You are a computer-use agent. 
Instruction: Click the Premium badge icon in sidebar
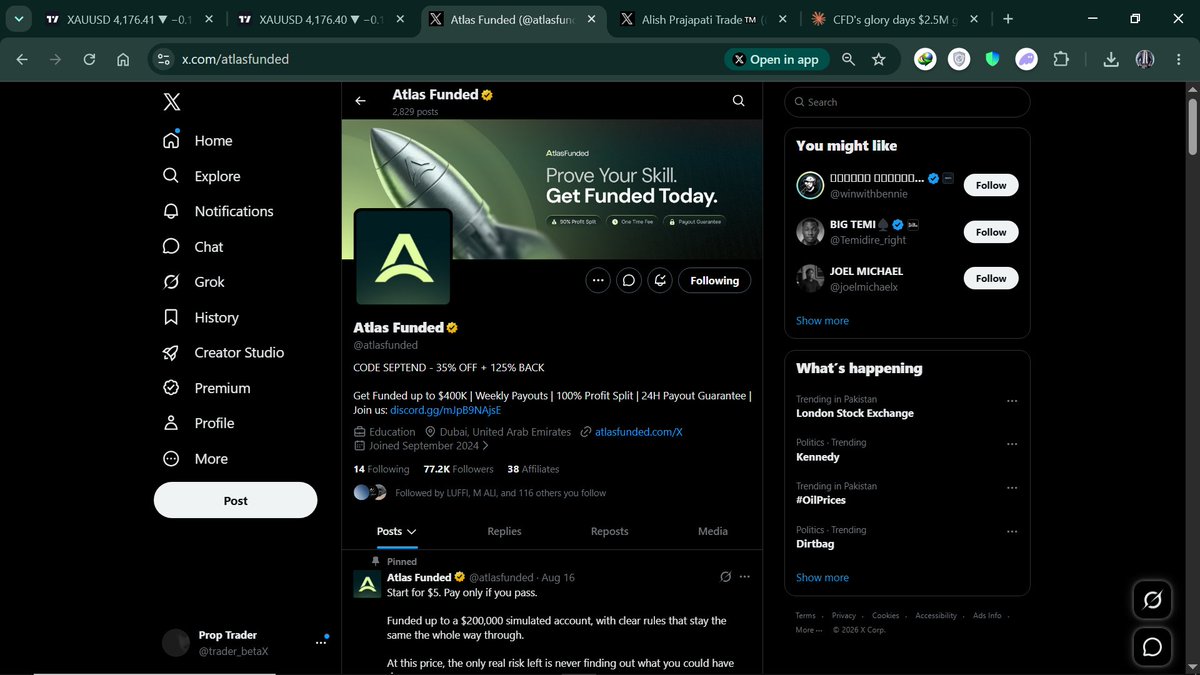171,388
